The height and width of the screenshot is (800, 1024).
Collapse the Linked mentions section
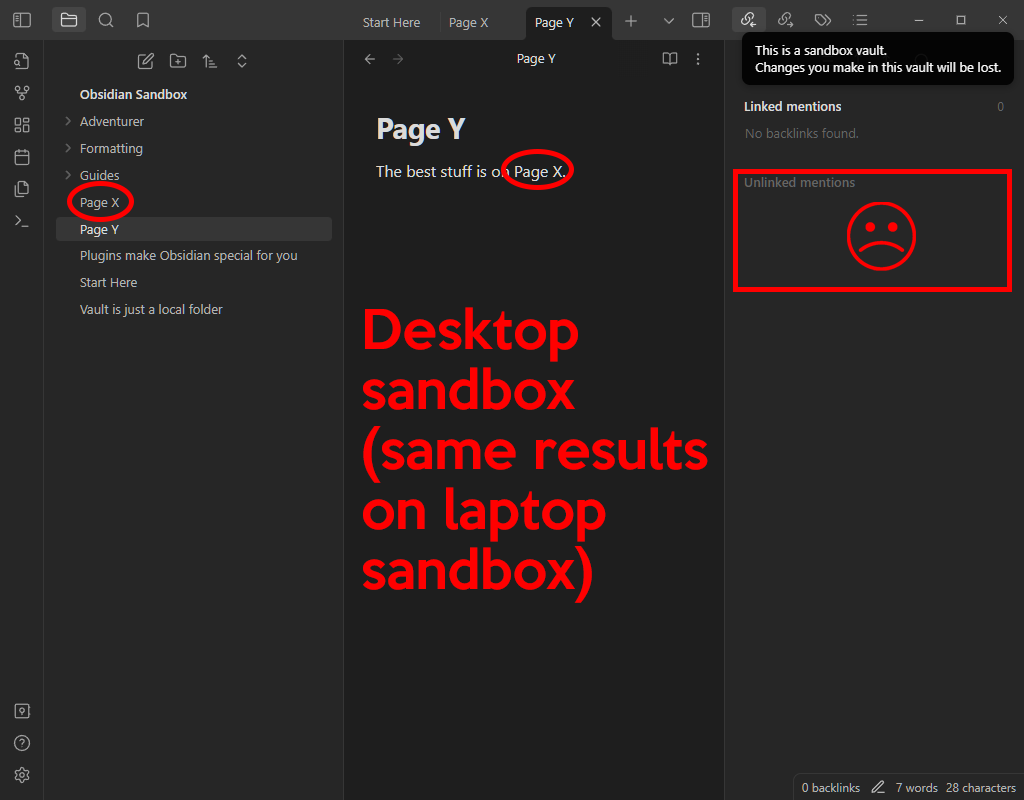click(x=792, y=106)
